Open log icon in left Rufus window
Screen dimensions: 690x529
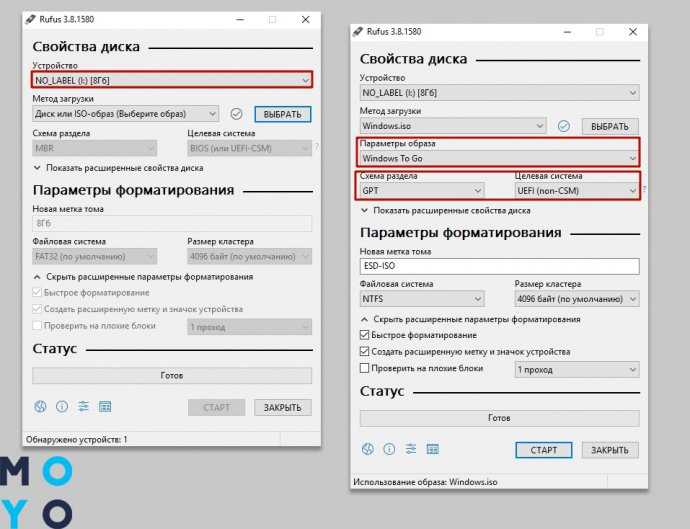click(x=105, y=406)
